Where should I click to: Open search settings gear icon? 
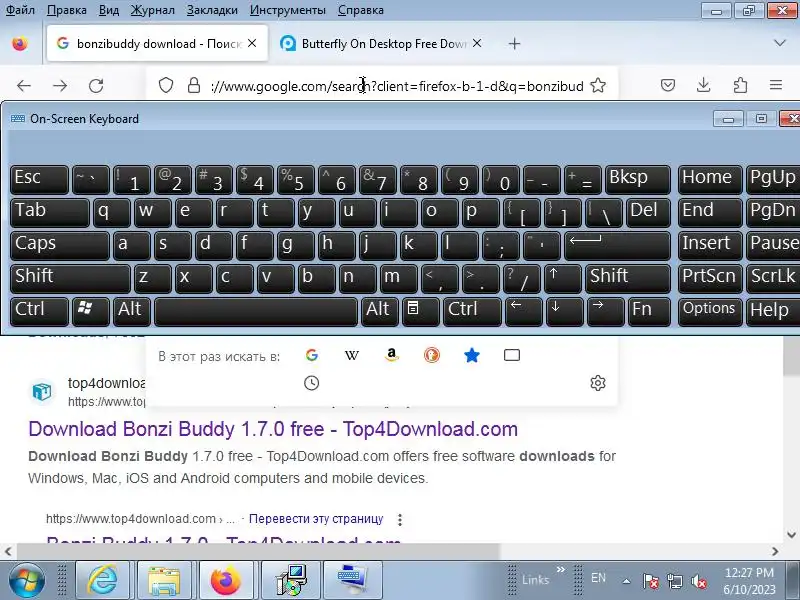(x=598, y=383)
